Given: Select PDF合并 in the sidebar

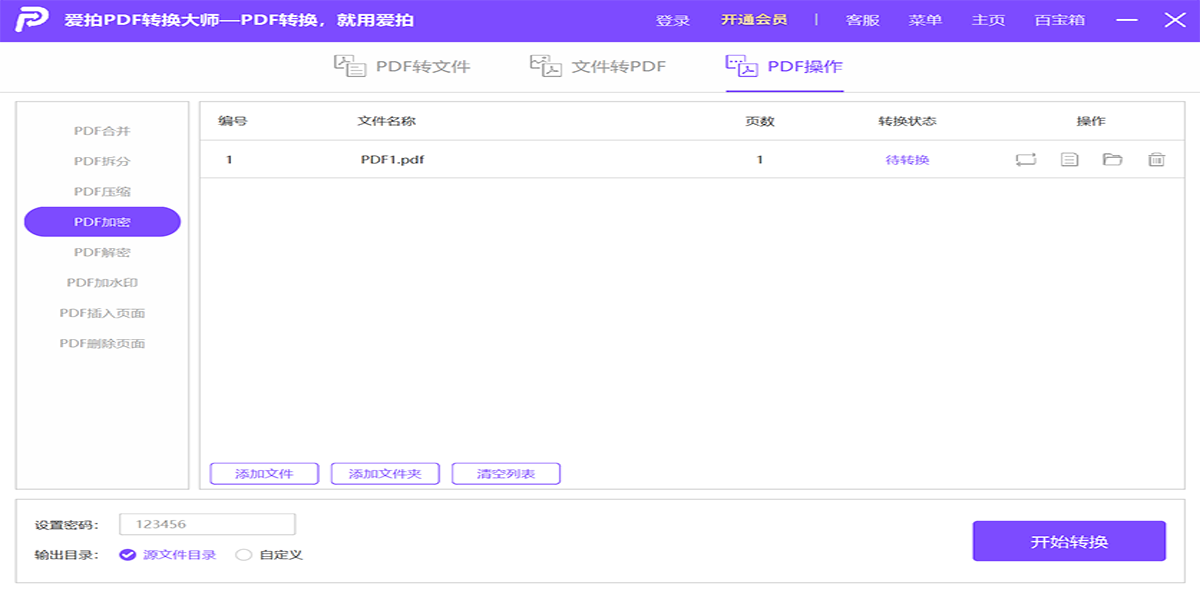Looking at the screenshot, I should (102, 131).
